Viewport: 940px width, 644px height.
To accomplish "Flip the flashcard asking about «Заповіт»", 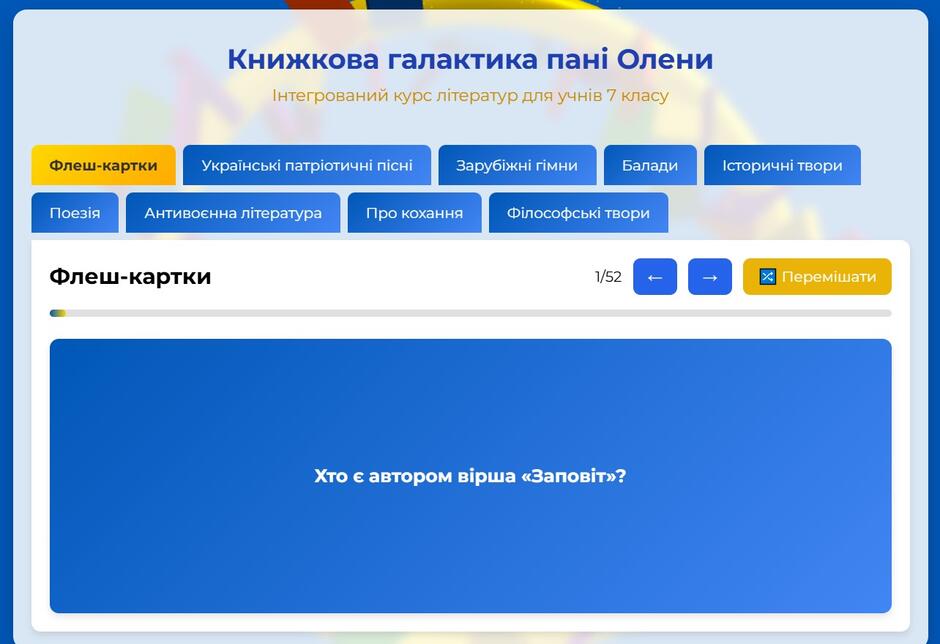I will click(471, 476).
